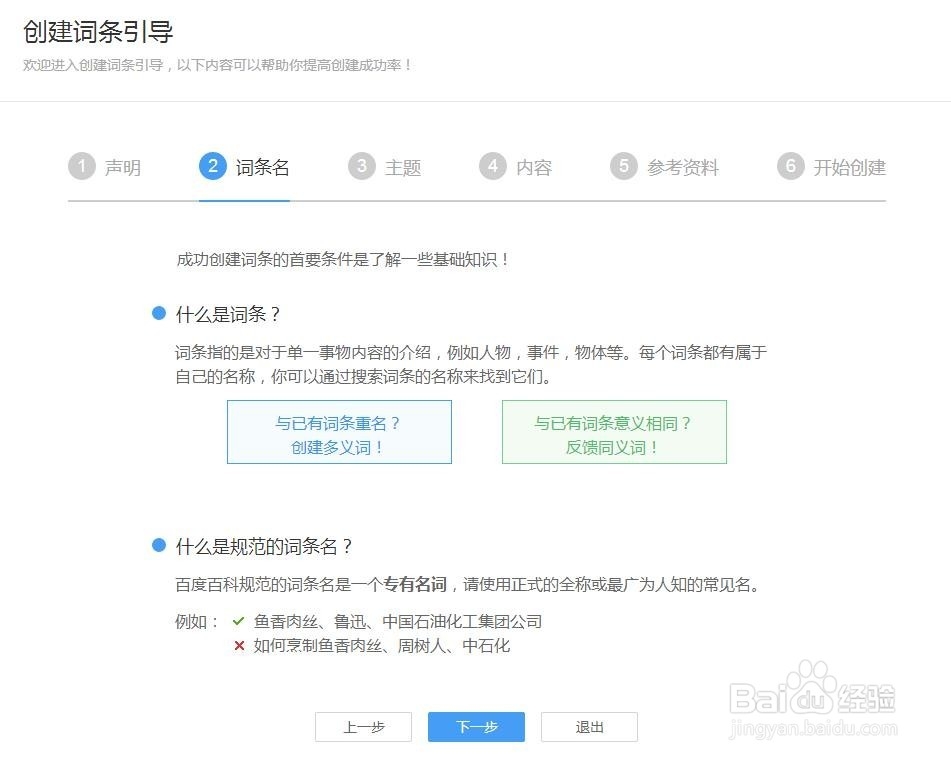Click the blue dot beside 什么是规范的词条名
Screen dimensions: 951x761
click(x=159, y=546)
